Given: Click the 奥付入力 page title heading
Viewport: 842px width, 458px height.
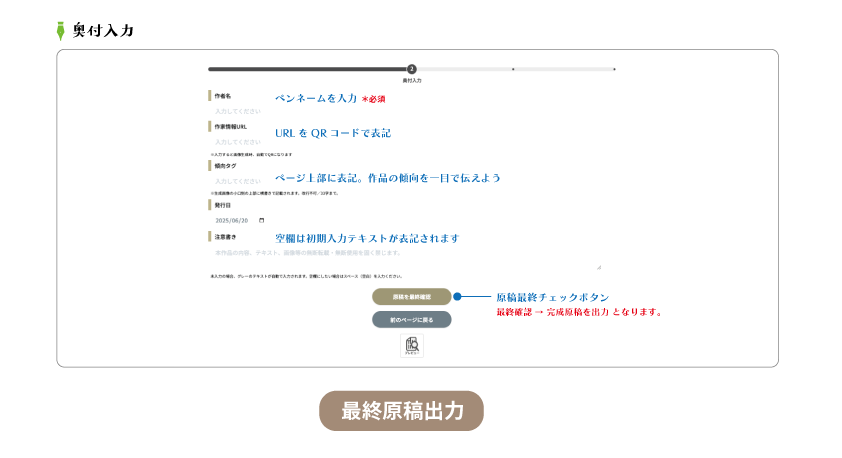Looking at the screenshot, I should [103, 30].
